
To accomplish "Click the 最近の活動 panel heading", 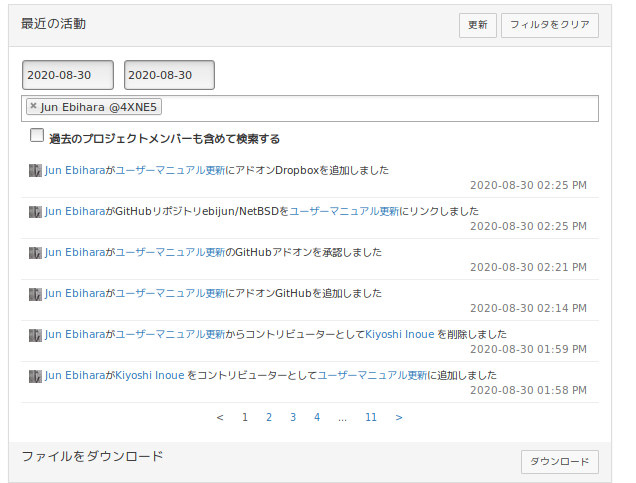I will coord(54,24).
